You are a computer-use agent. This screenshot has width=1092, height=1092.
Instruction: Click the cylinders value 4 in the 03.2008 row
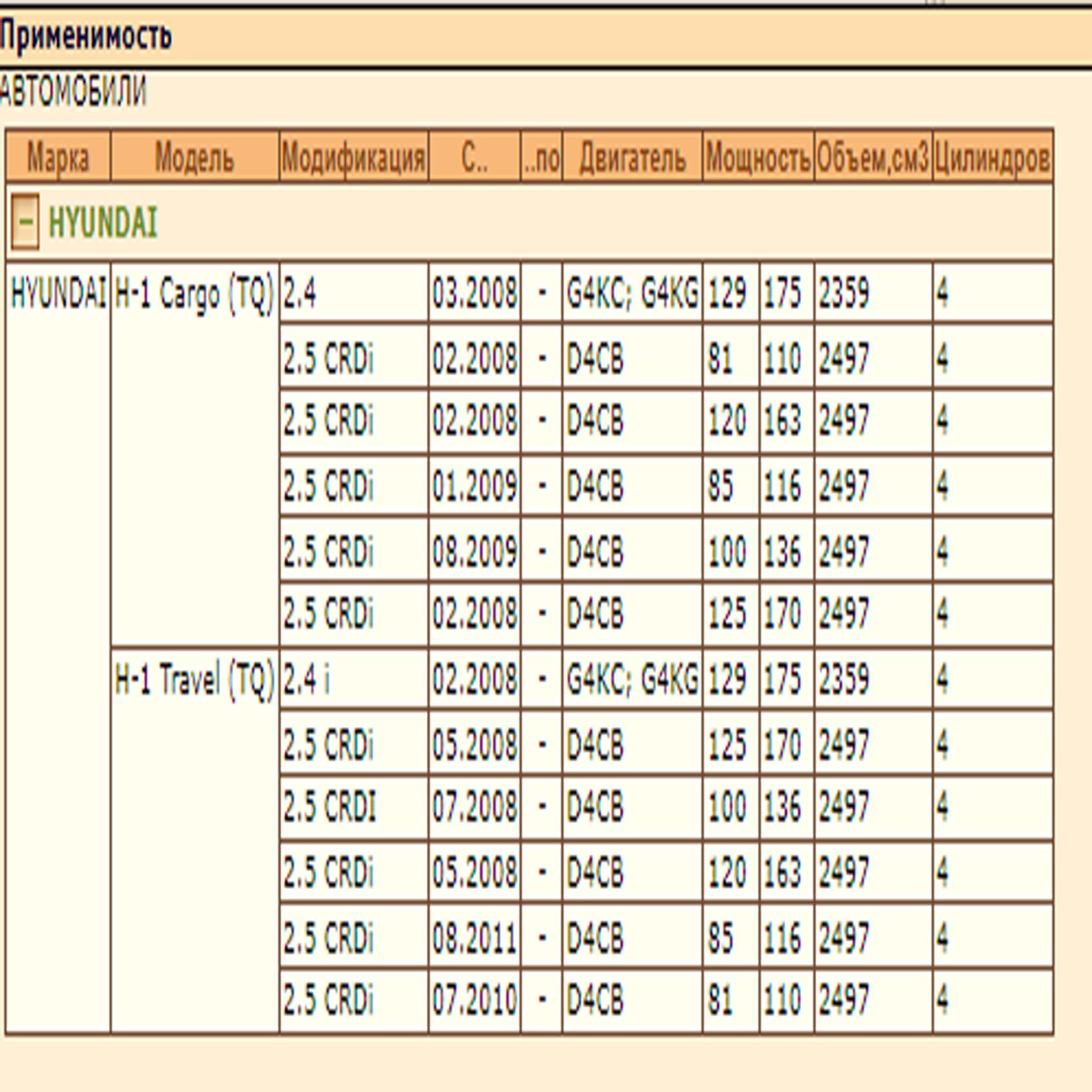coord(993,293)
